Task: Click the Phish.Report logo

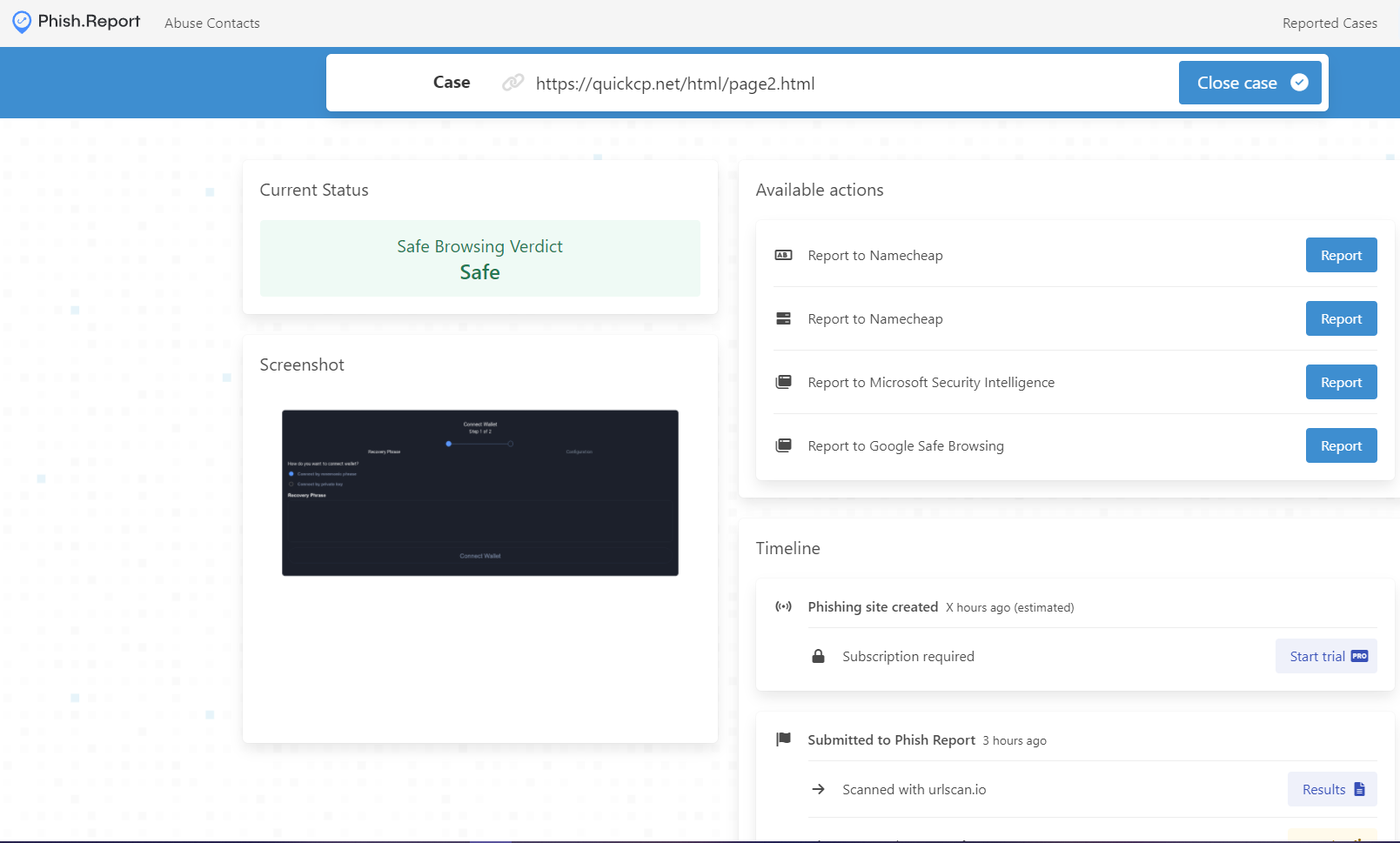Action: click(77, 22)
